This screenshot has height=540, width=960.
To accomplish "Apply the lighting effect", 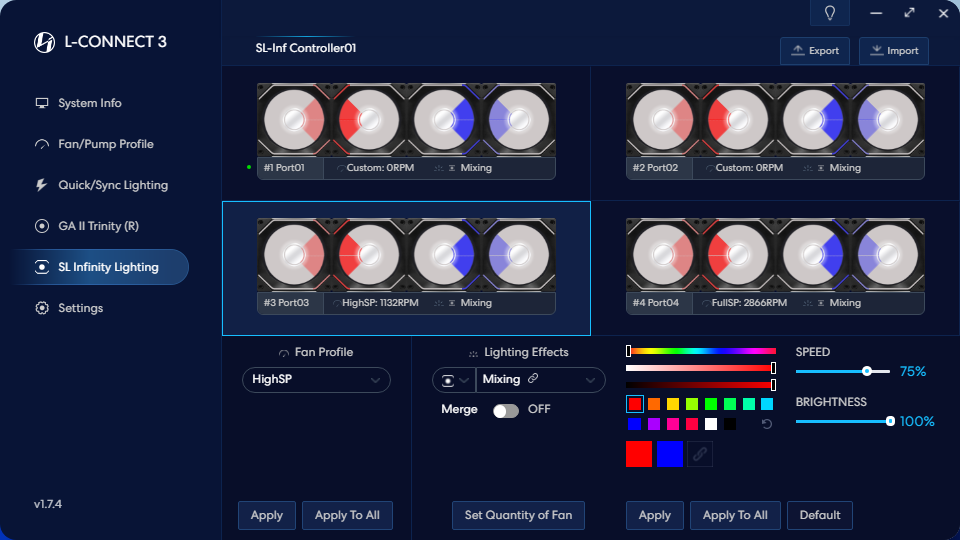I will pyautogui.click(x=654, y=515).
